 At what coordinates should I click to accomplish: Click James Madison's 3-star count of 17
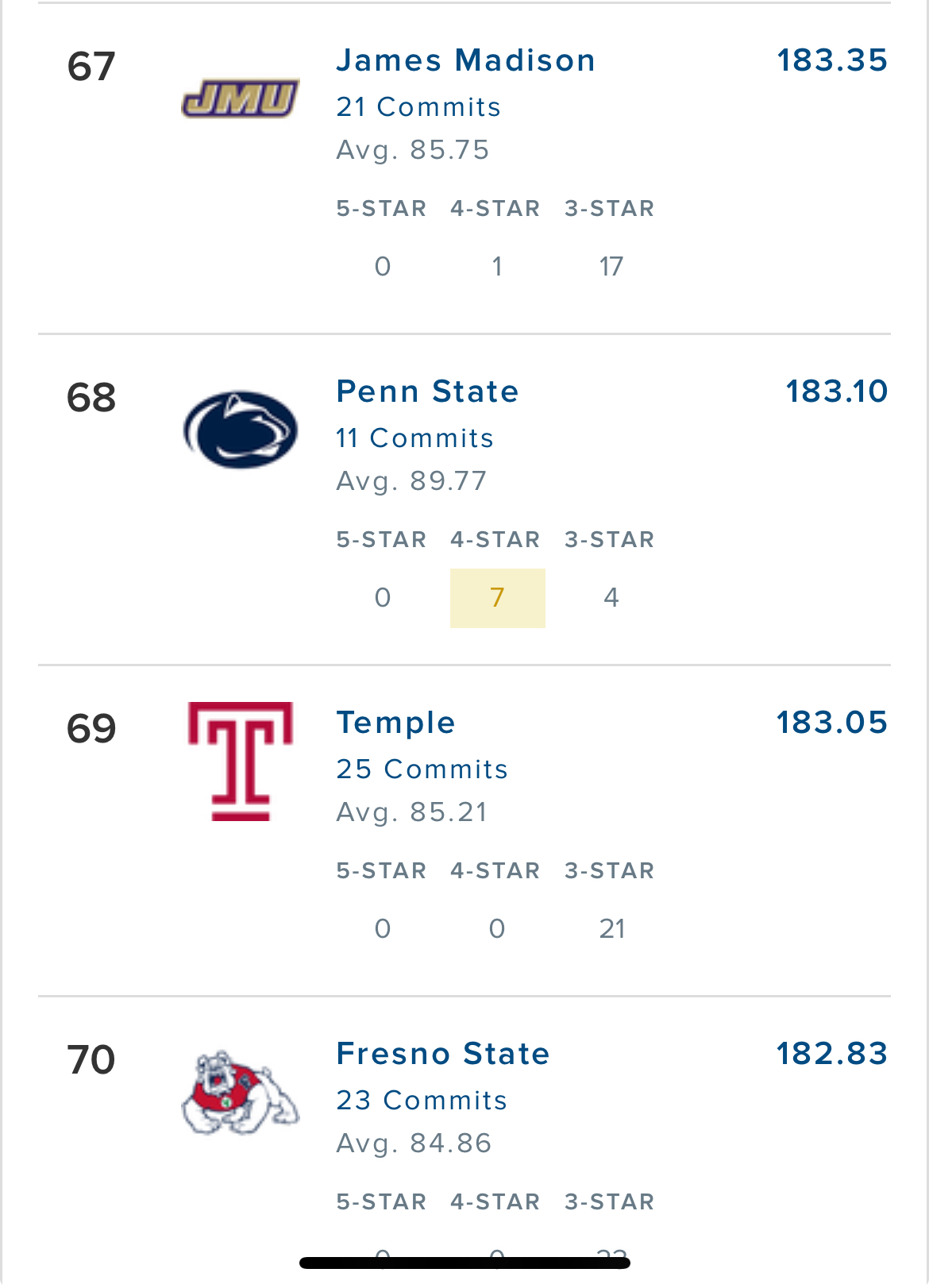pos(611,267)
